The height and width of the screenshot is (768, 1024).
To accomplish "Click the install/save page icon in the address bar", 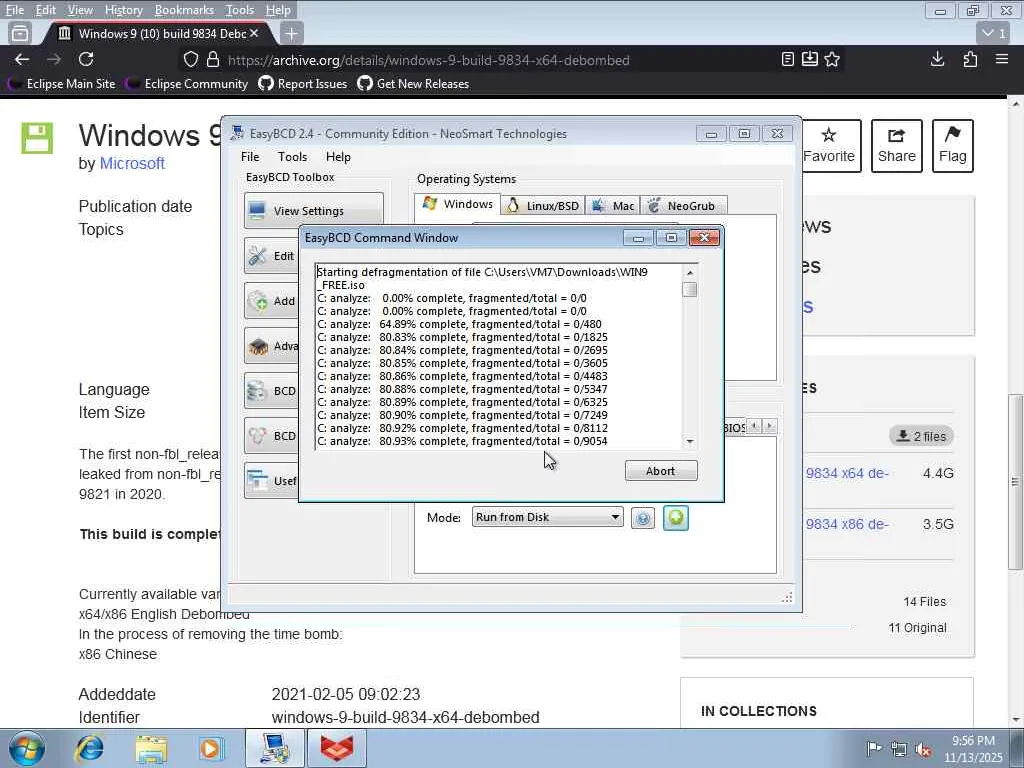I will coord(810,59).
